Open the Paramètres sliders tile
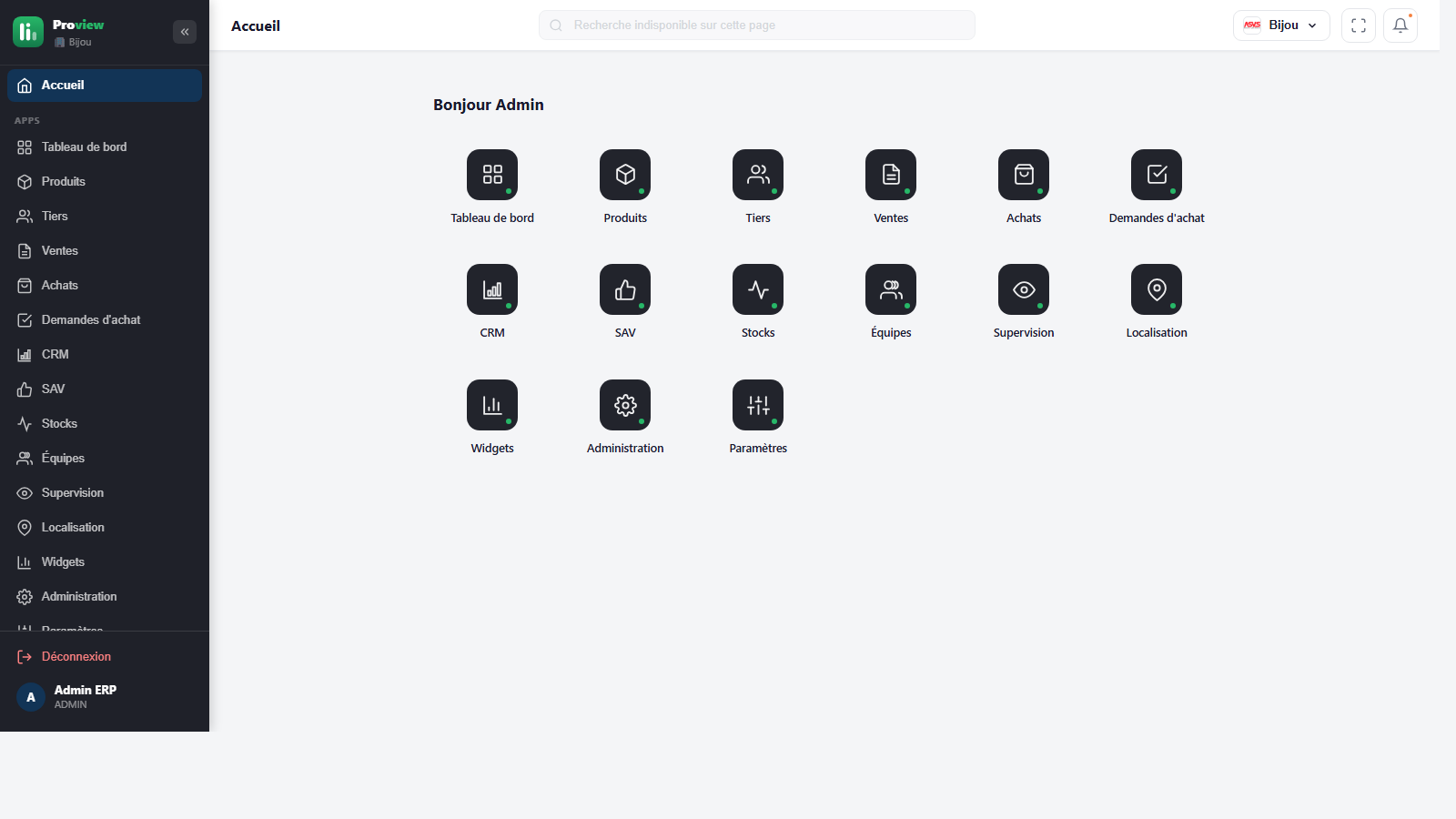Screen dimensions: 1456x819 tap(758, 405)
